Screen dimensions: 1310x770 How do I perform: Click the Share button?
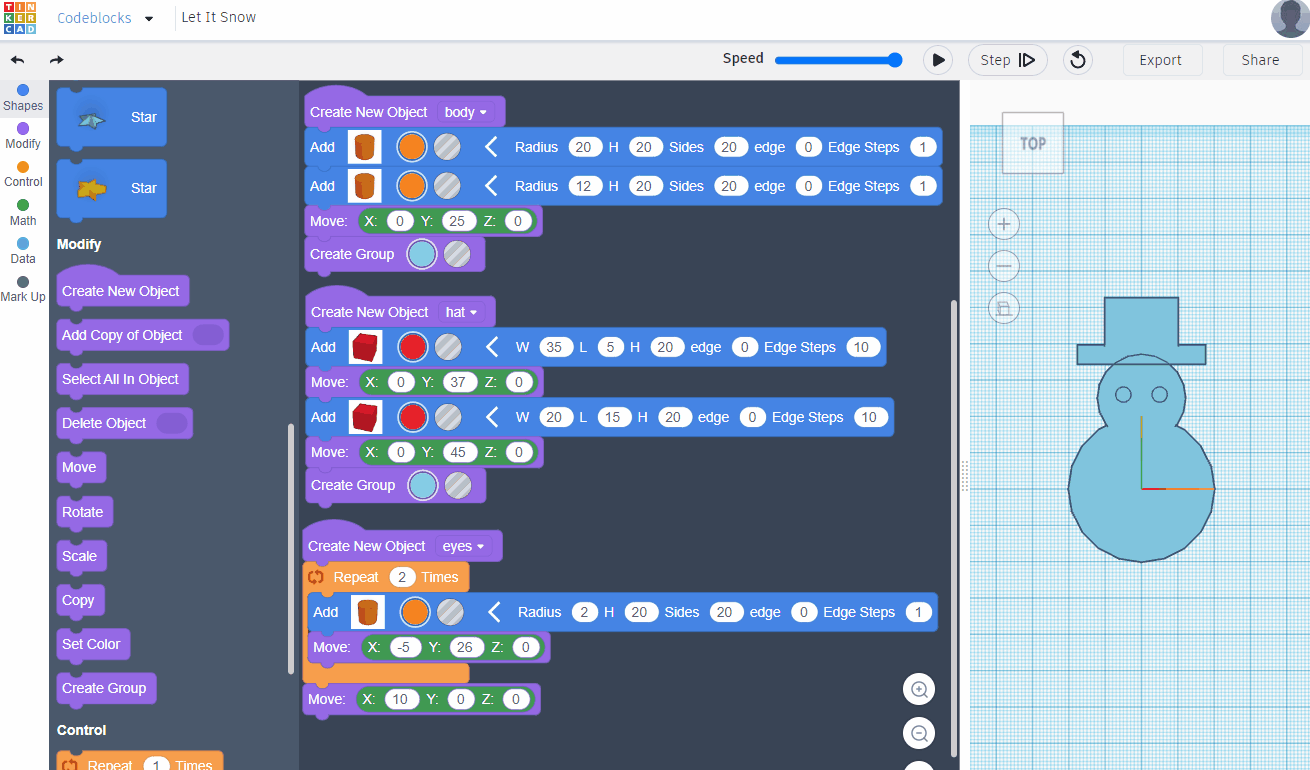1260,60
